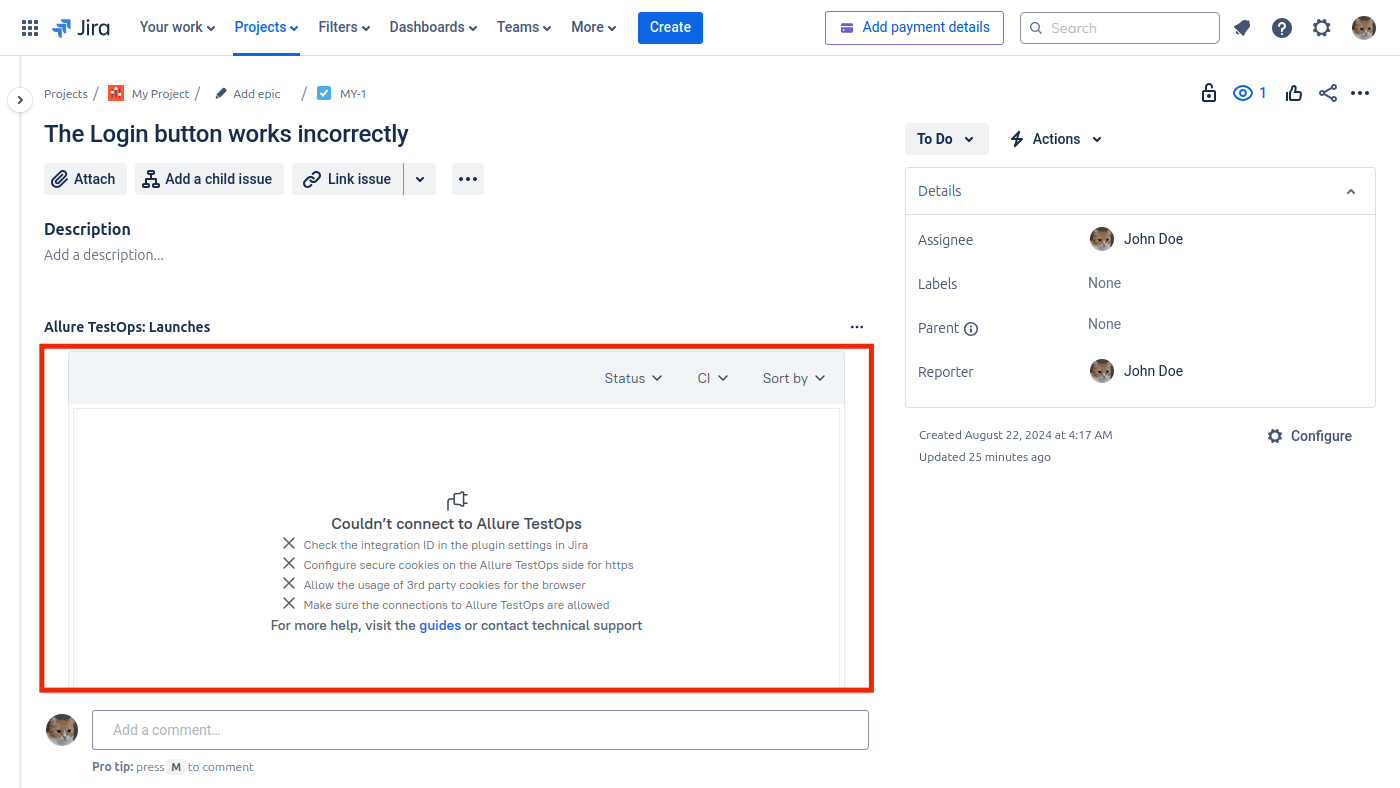
Task: Toggle the watch issue eye icon
Action: click(x=1243, y=93)
